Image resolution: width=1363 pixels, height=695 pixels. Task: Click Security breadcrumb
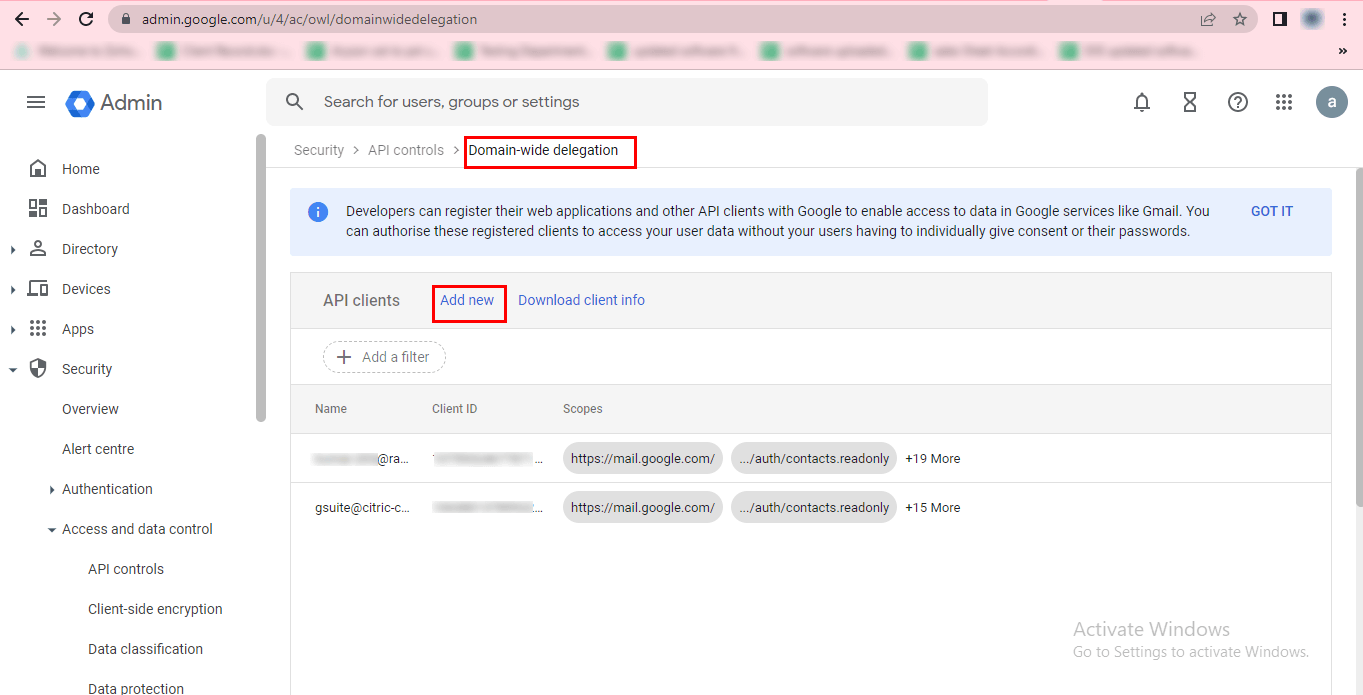[319, 150]
